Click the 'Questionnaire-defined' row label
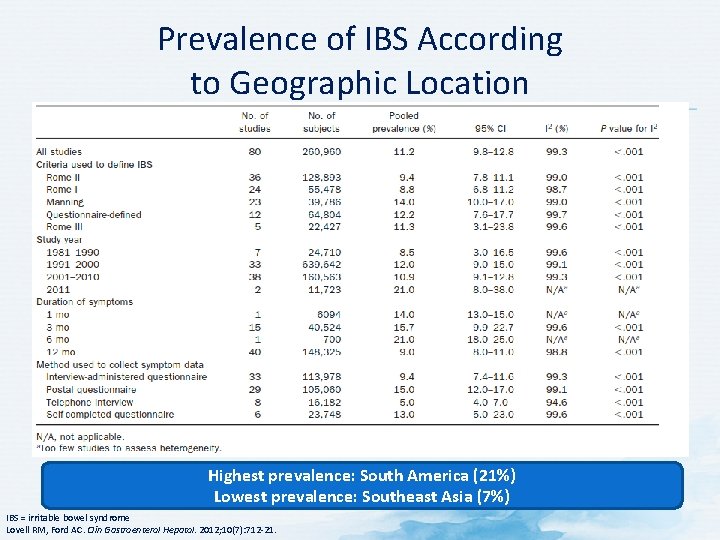 coord(94,214)
